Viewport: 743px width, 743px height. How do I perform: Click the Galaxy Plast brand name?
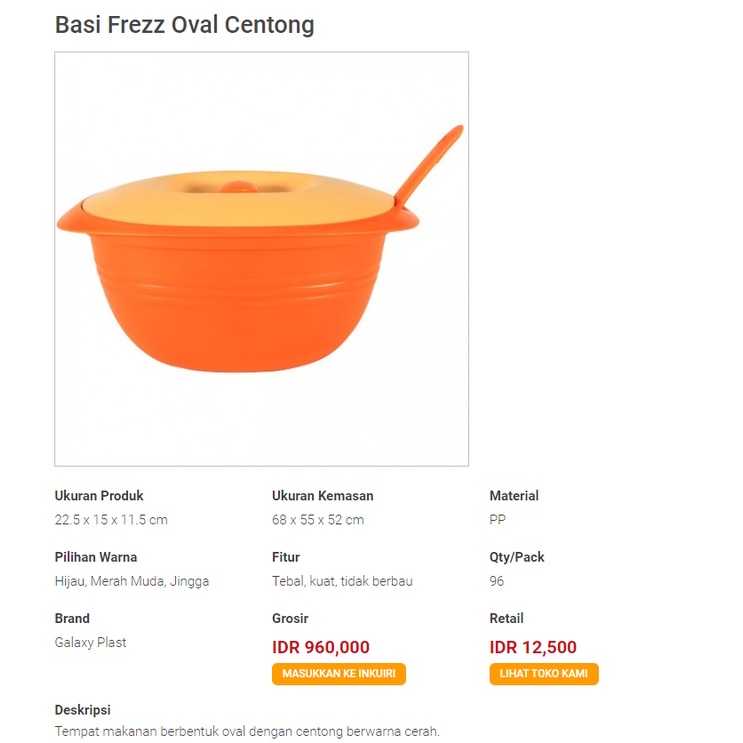click(x=91, y=643)
